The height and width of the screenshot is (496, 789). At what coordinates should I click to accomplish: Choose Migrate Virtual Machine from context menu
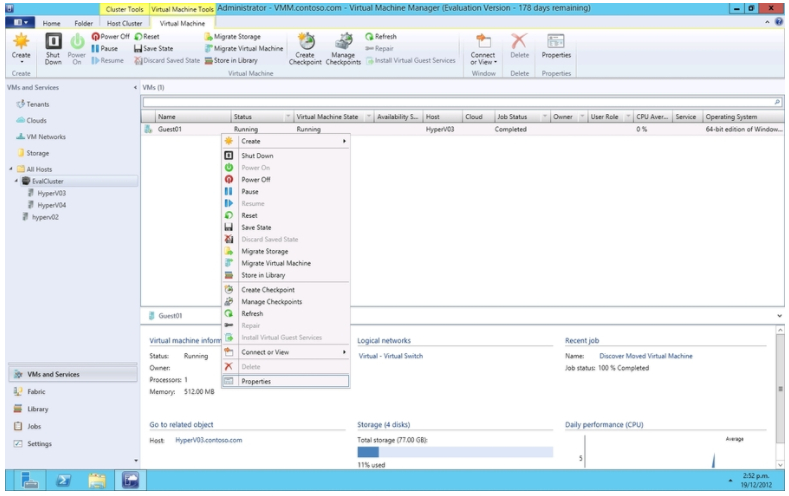click(x=286, y=263)
